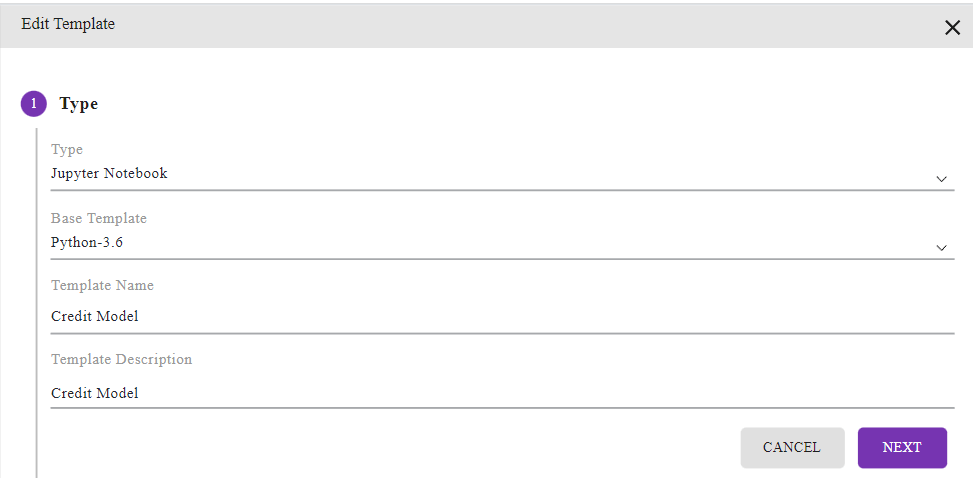Screen dimensions: 973x478
Task: Expand the Base Template dropdown chevron
Action: pyautogui.click(x=941, y=248)
